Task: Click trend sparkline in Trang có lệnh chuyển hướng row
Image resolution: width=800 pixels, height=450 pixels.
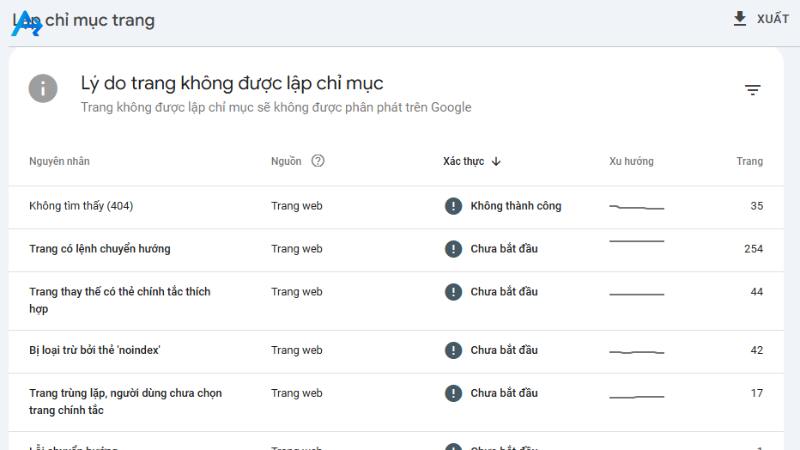Action: (x=637, y=241)
